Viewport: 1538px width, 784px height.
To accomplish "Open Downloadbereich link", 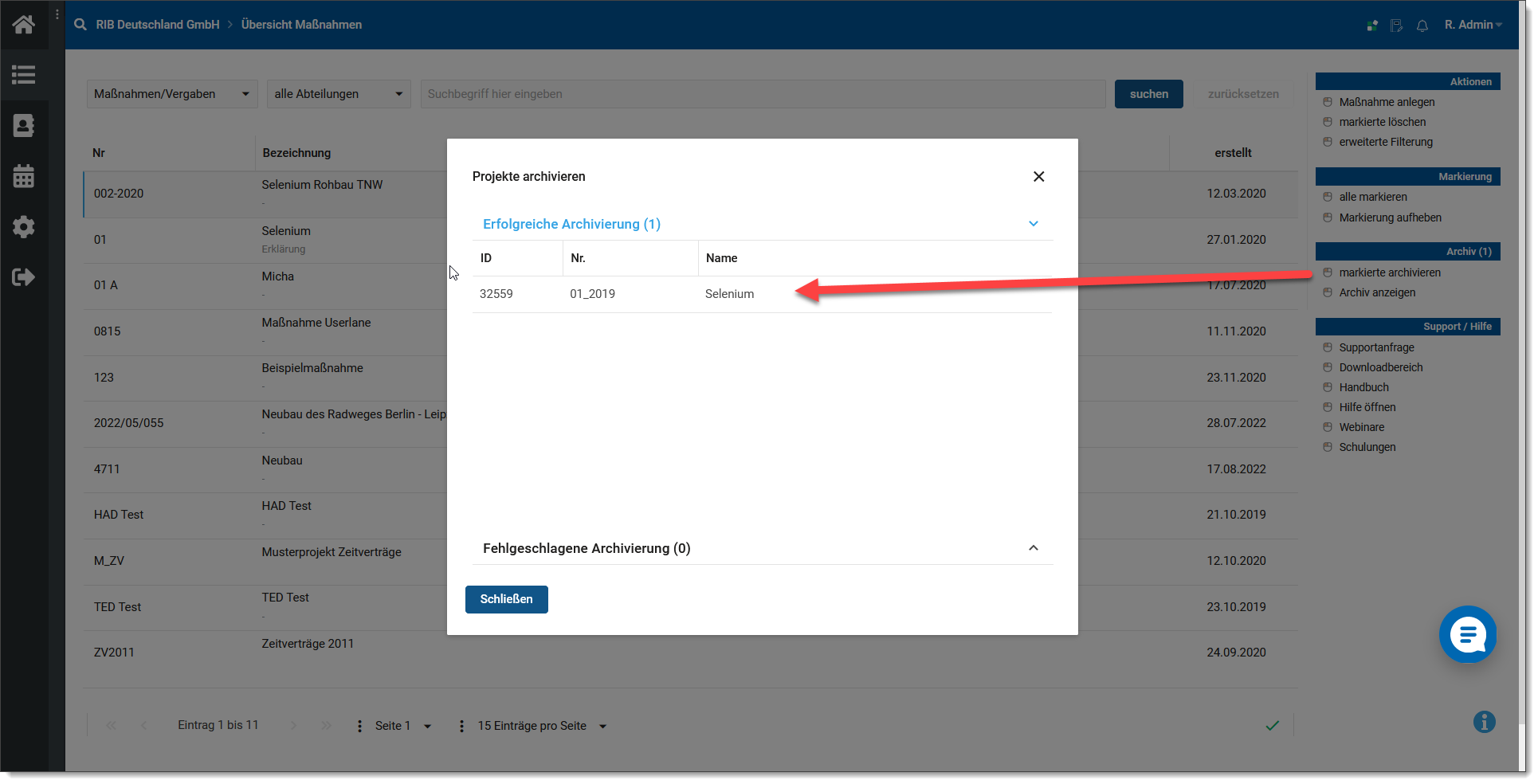I will (1381, 367).
